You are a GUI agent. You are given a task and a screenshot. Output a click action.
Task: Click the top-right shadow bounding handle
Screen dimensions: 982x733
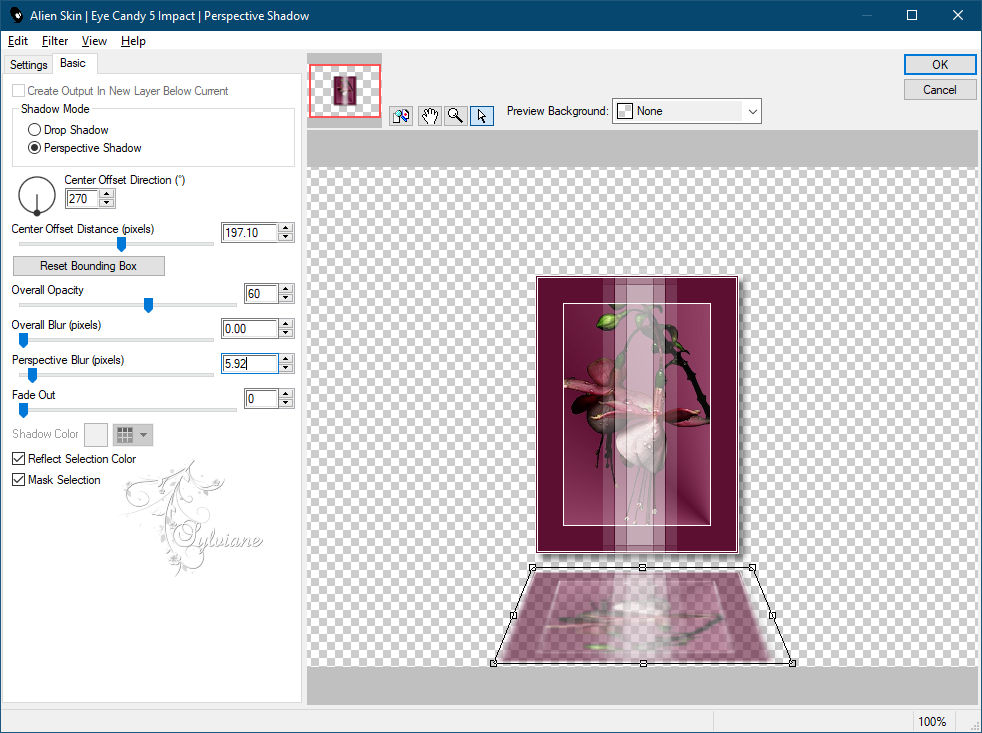pos(752,567)
